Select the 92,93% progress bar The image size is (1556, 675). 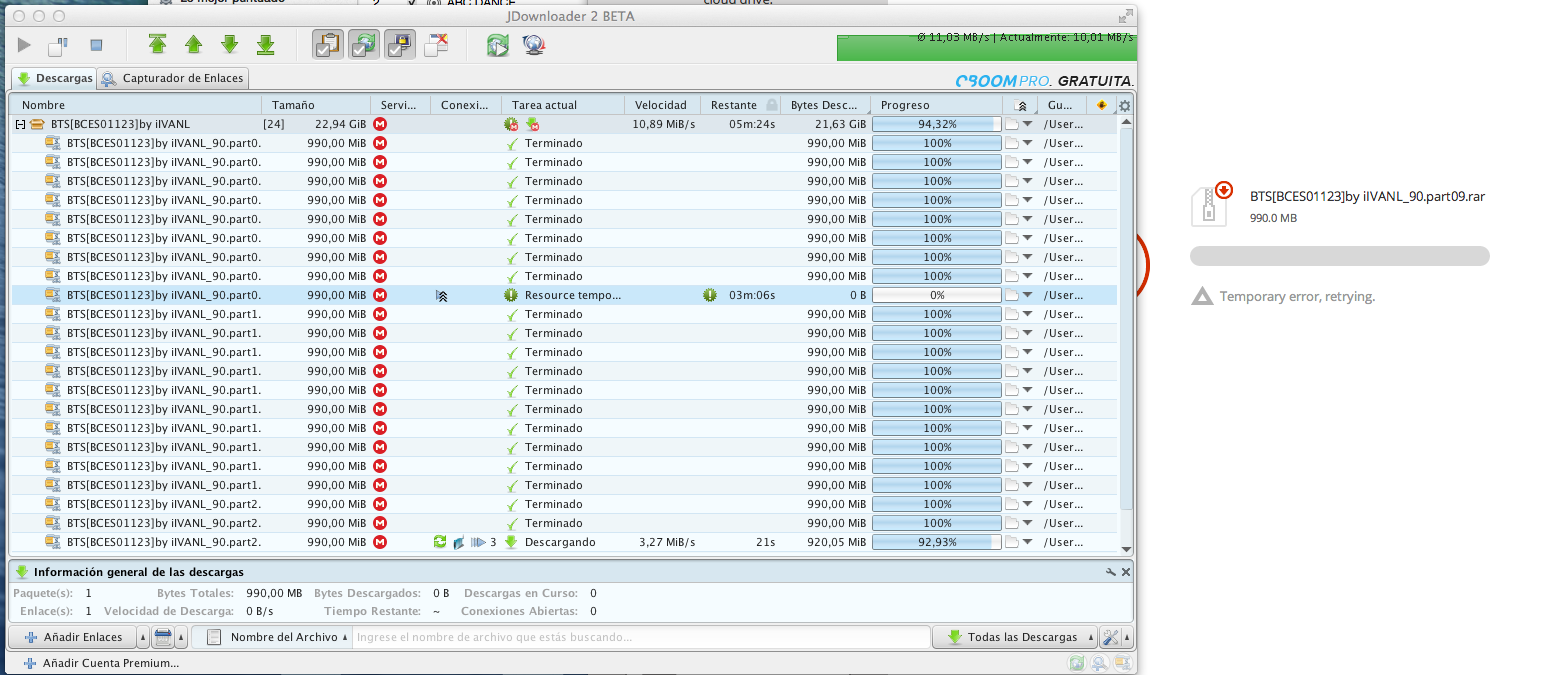937,542
